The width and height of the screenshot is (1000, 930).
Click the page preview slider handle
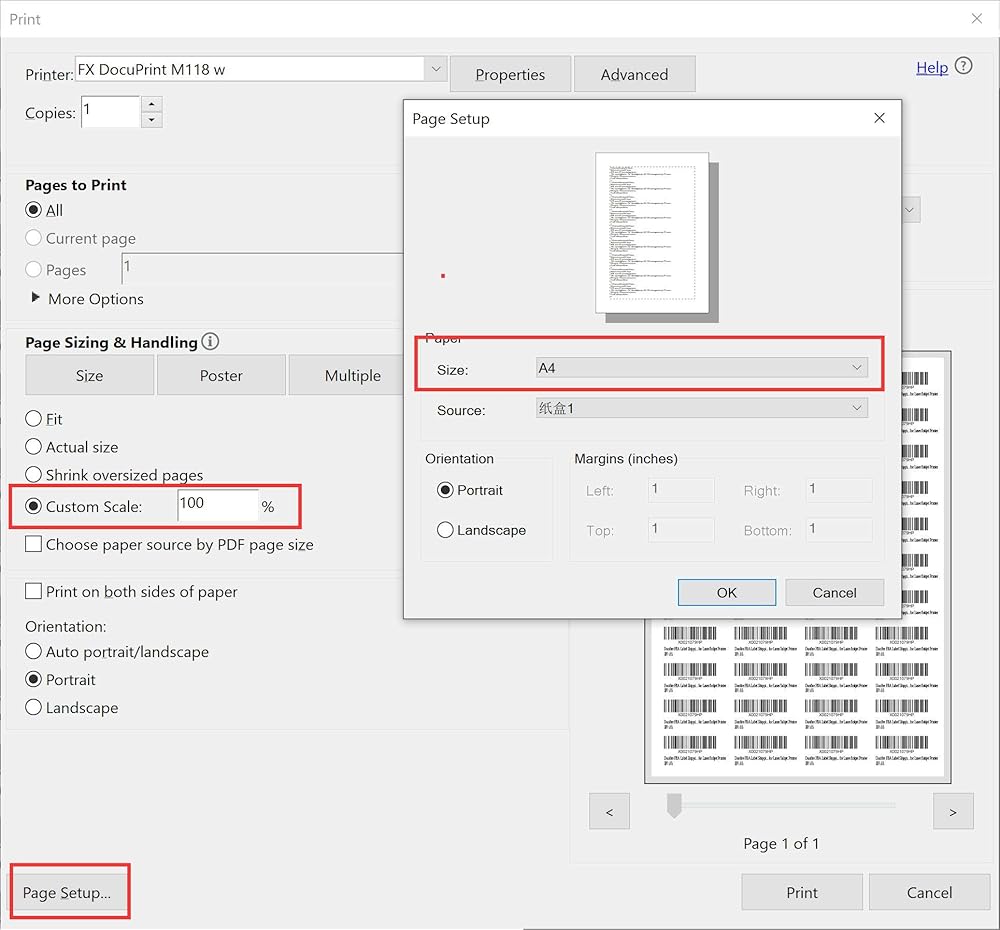(x=674, y=805)
